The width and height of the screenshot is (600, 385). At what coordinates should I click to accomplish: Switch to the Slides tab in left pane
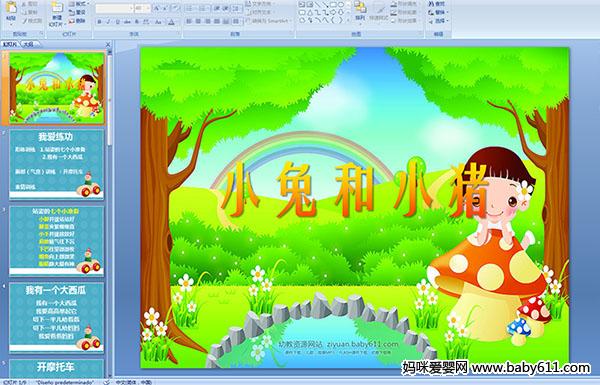point(10,44)
